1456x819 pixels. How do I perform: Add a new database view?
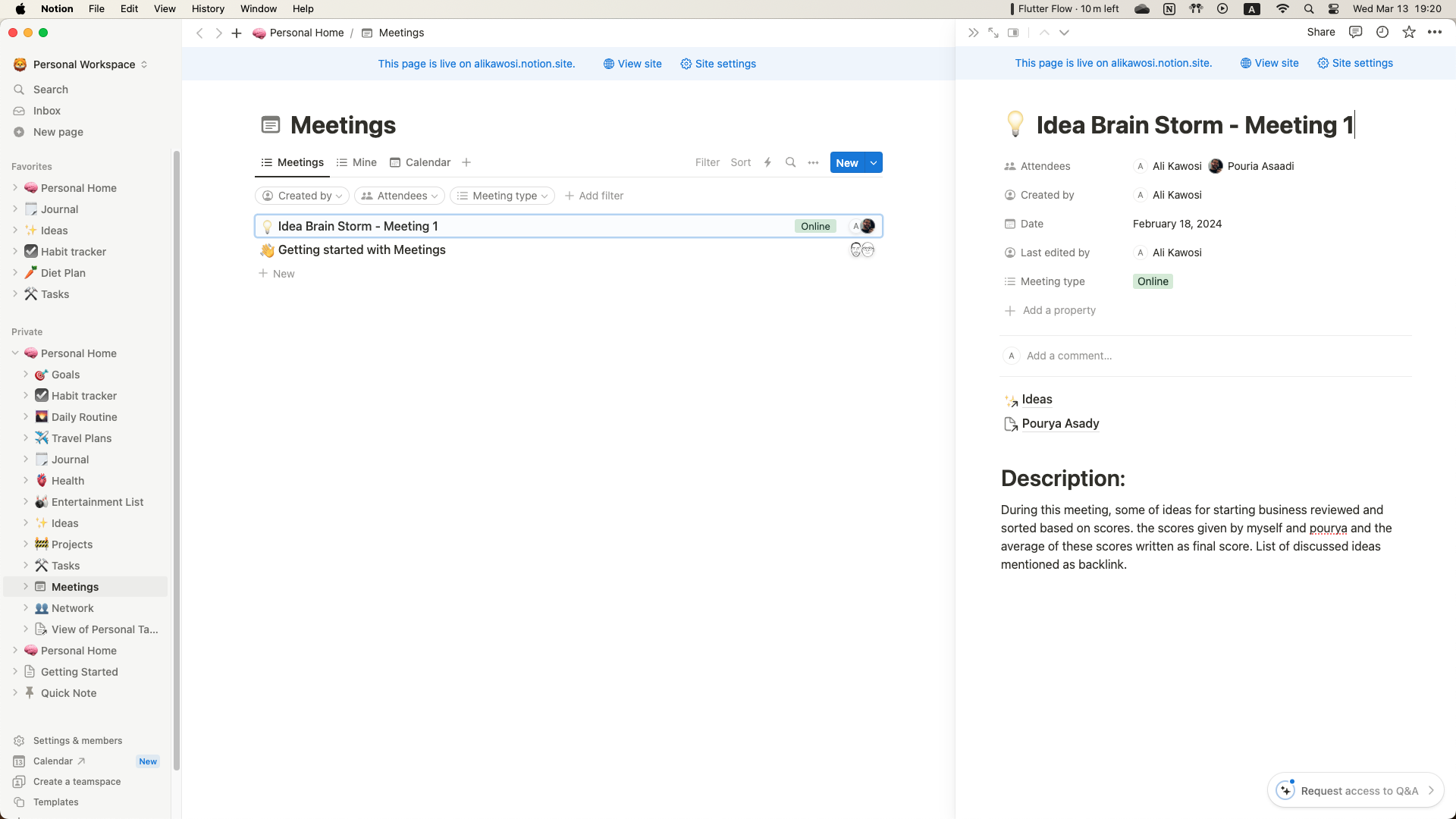pyautogui.click(x=466, y=162)
